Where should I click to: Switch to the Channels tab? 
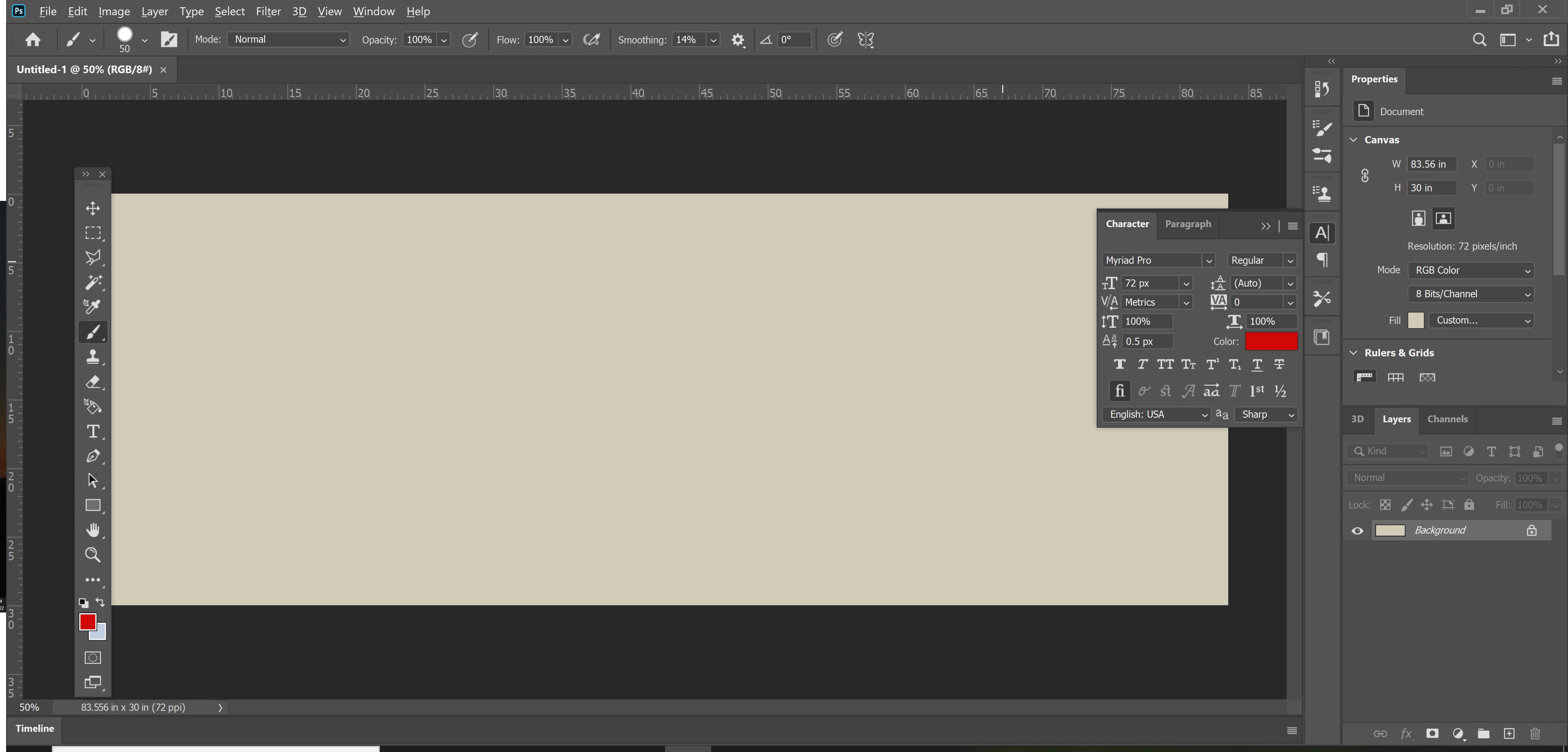(x=1447, y=419)
